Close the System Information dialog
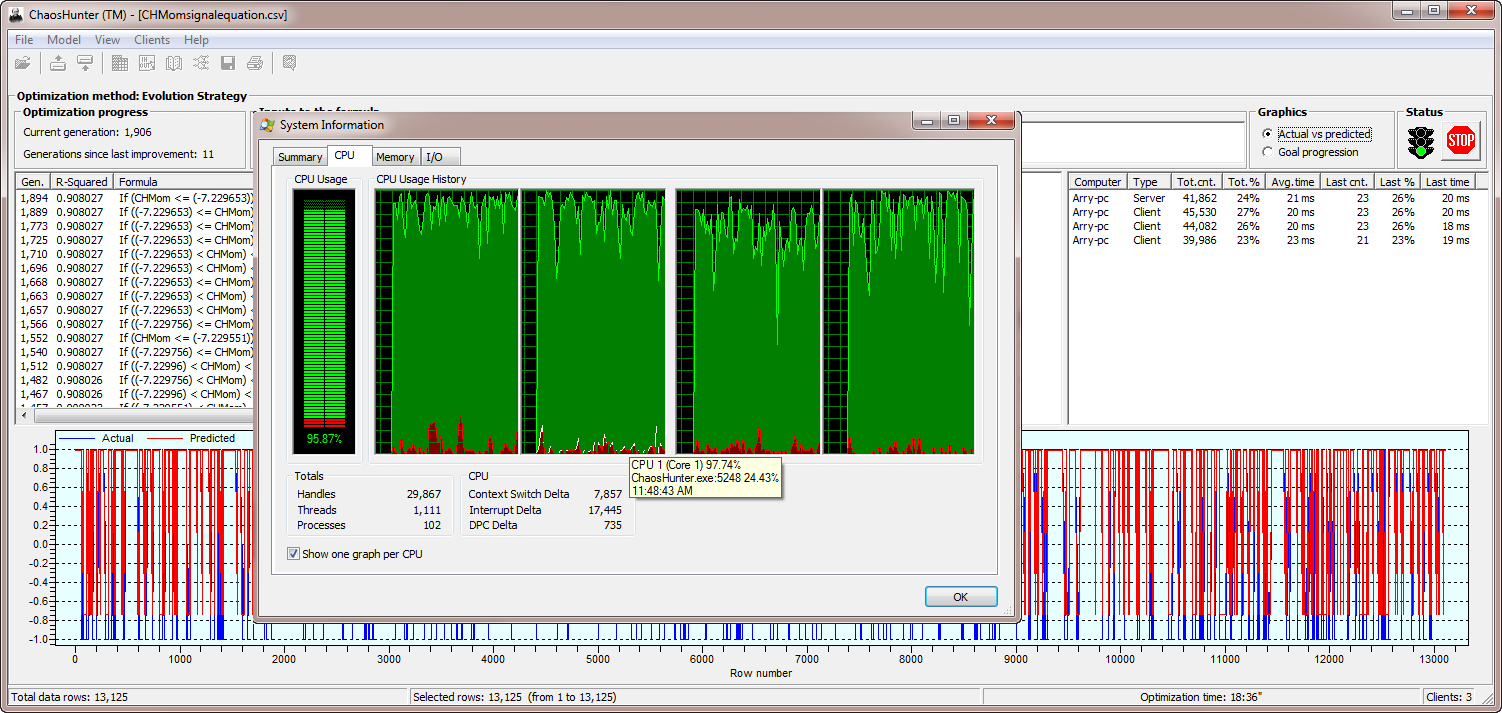1502x713 pixels. coord(990,121)
